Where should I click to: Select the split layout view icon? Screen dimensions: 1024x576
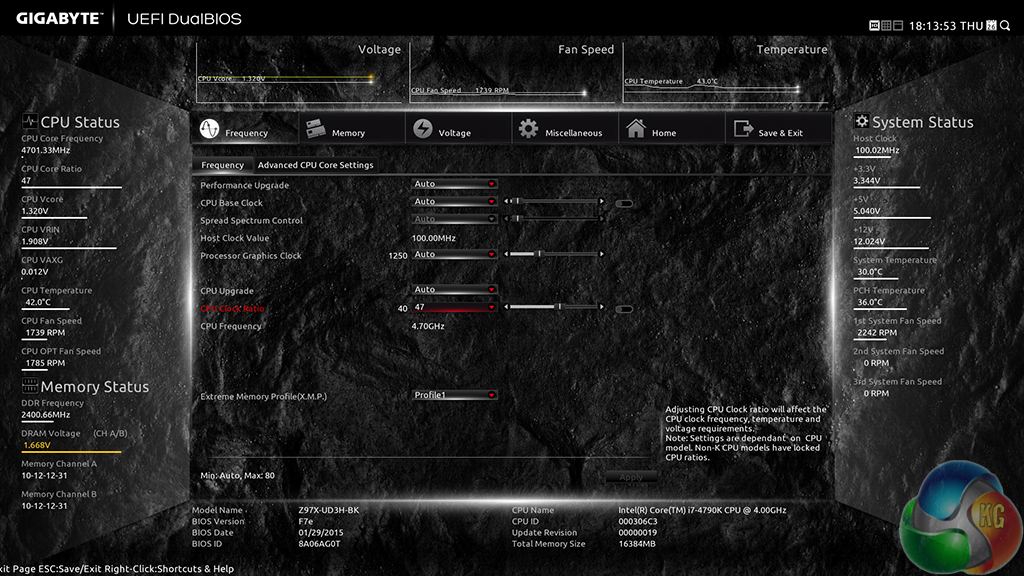tap(898, 25)
